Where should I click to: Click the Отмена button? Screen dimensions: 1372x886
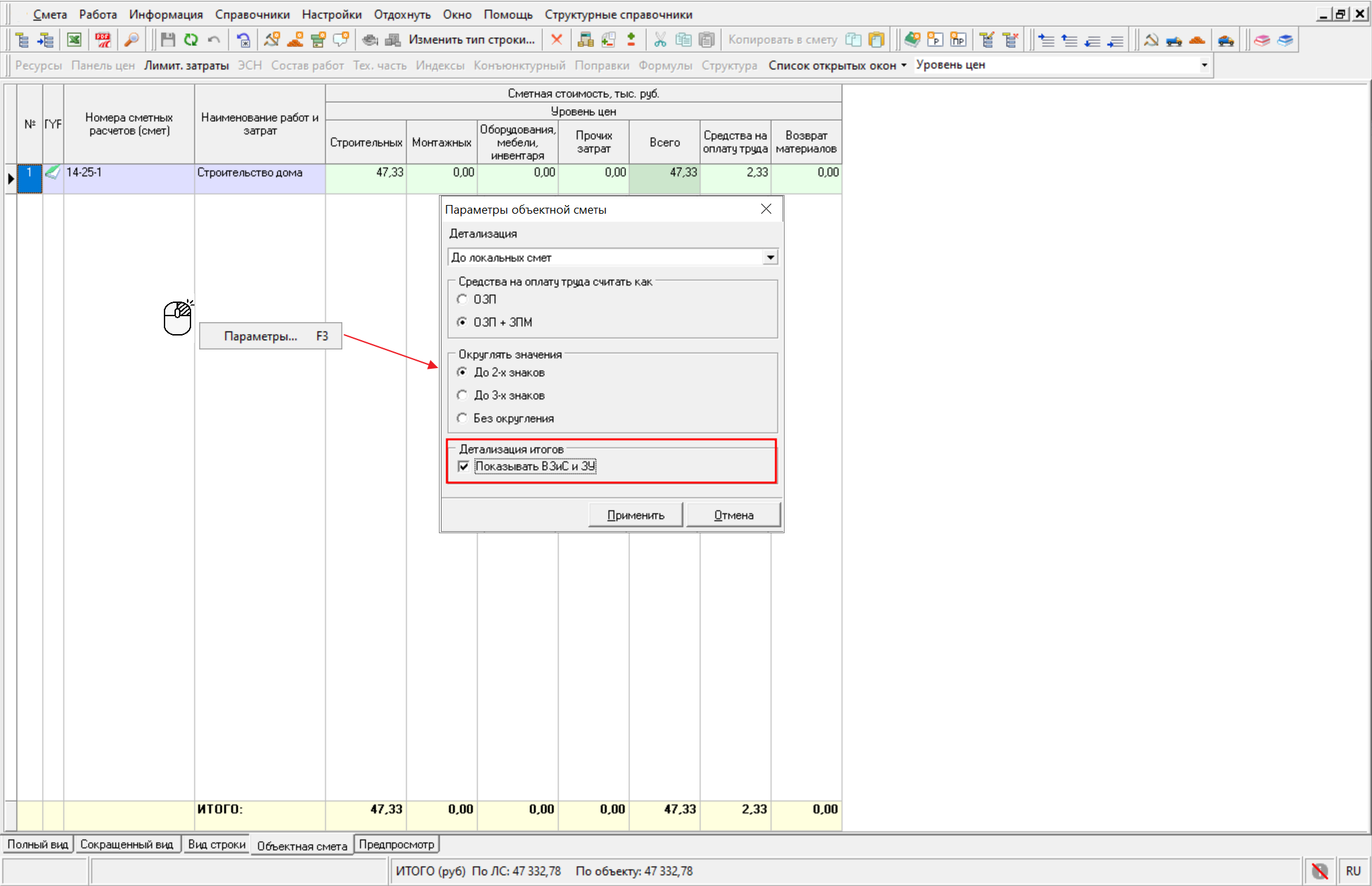click(733, 515)
